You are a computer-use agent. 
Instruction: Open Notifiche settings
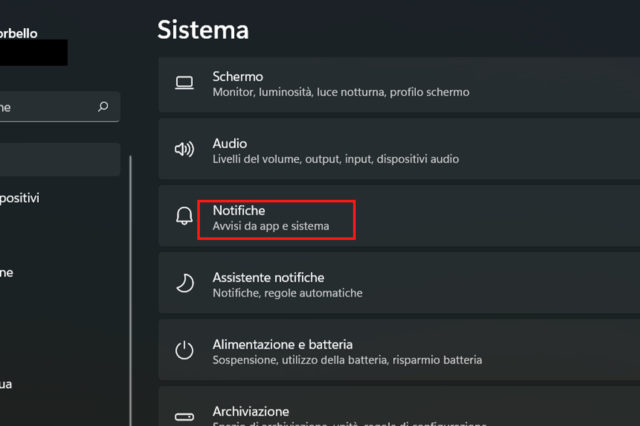pos(400,218)
